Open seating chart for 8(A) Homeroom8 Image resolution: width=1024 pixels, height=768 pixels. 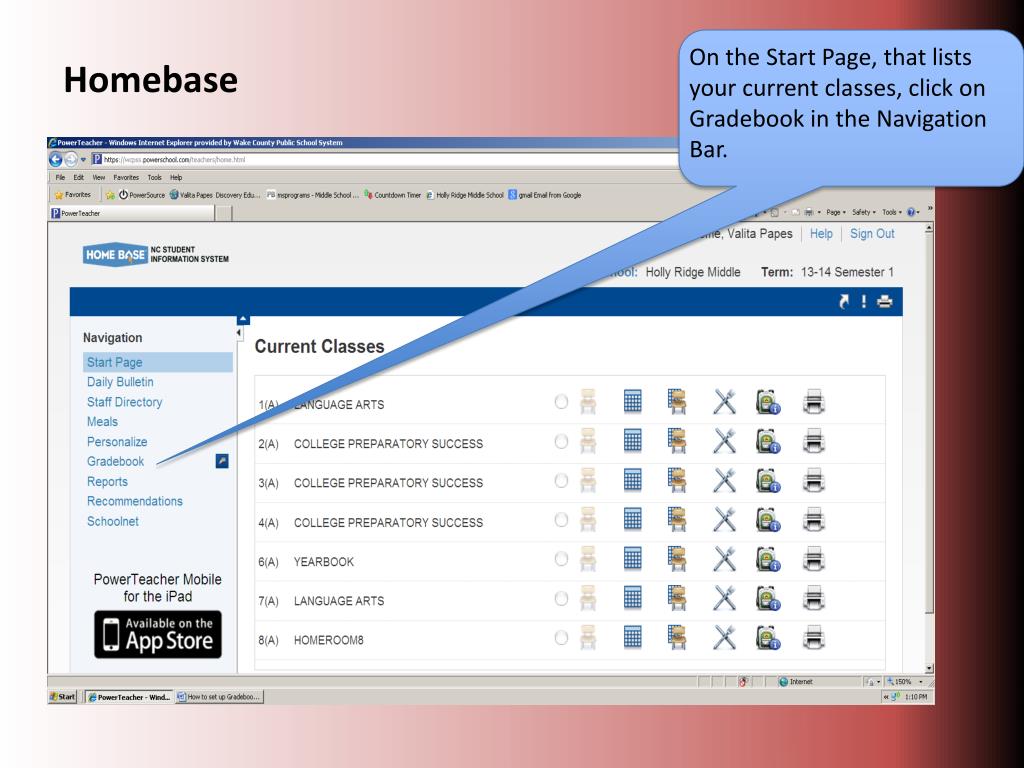(x=677, y=637)
